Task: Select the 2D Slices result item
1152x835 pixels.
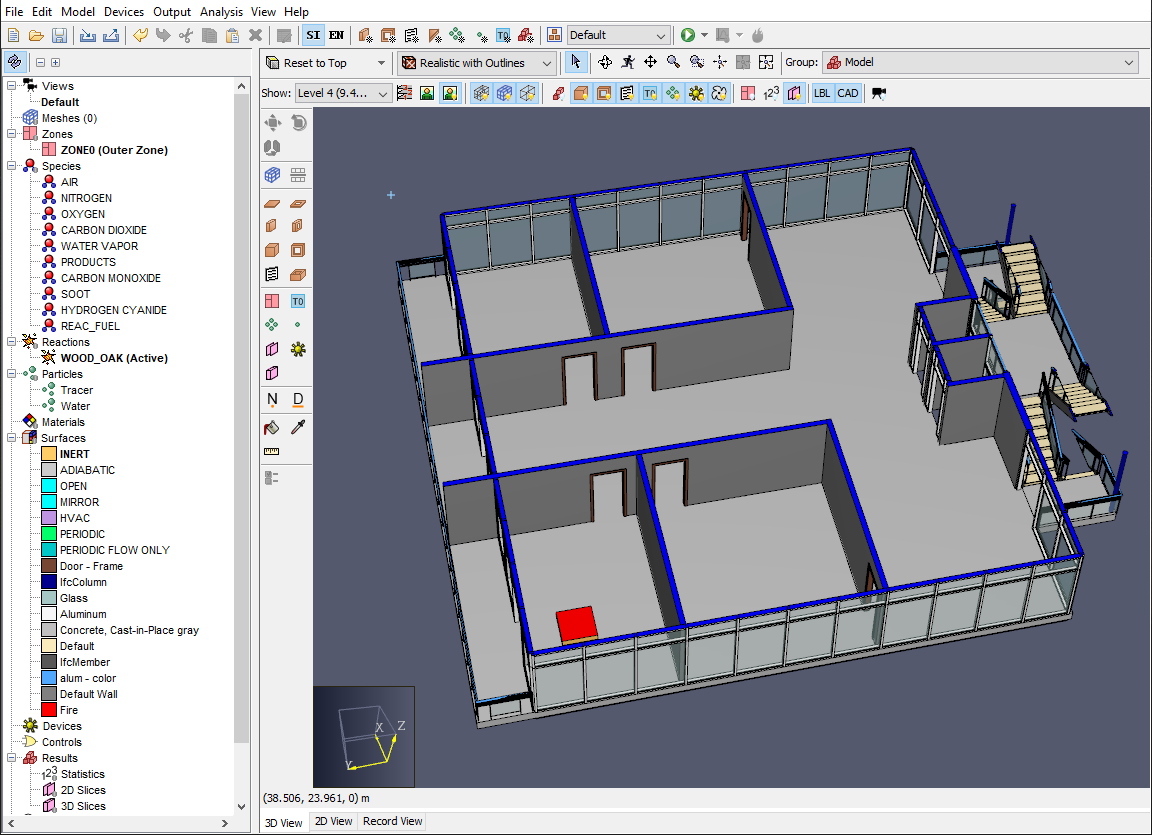Action: (83, 790)
